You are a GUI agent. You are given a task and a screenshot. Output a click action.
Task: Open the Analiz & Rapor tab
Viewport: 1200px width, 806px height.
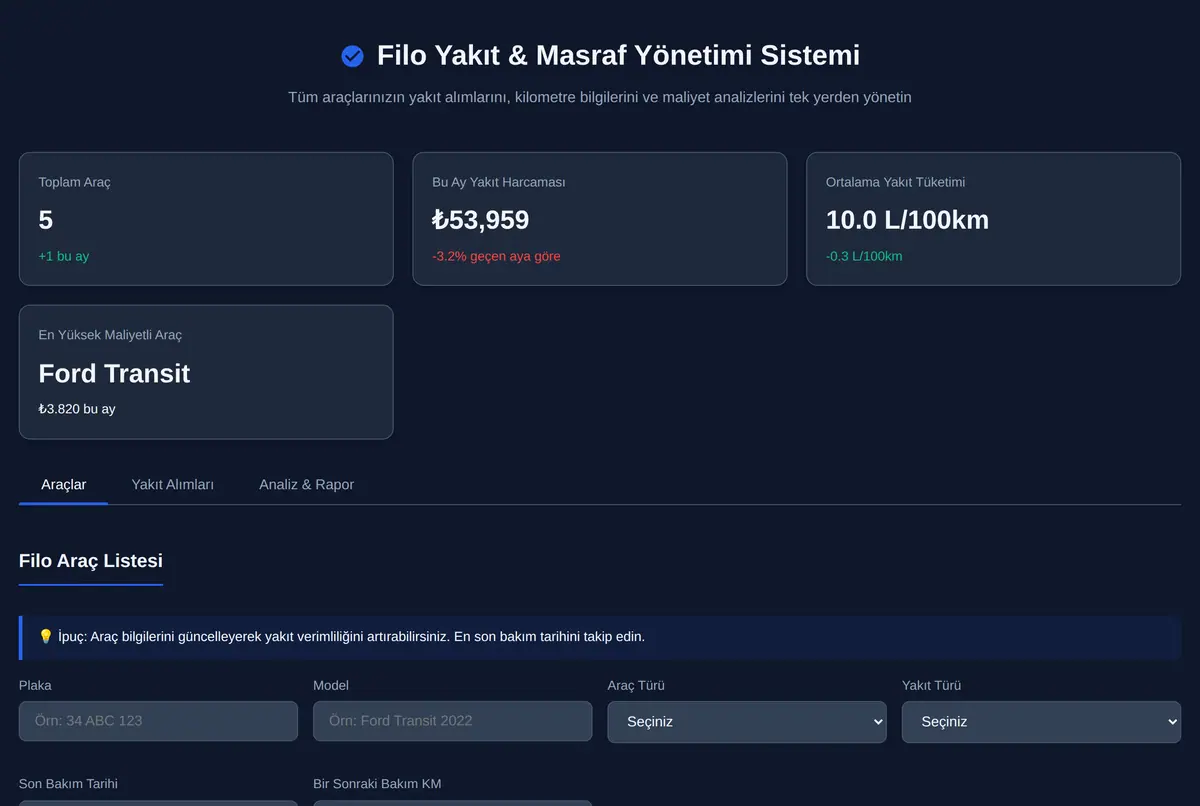[306, 484]
